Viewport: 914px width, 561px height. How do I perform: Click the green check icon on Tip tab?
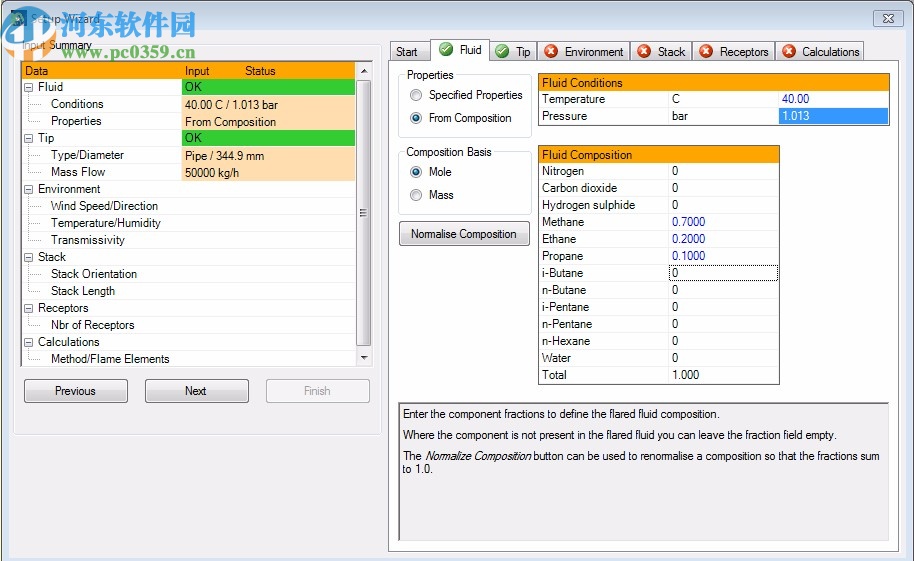[x=502, y=51]
